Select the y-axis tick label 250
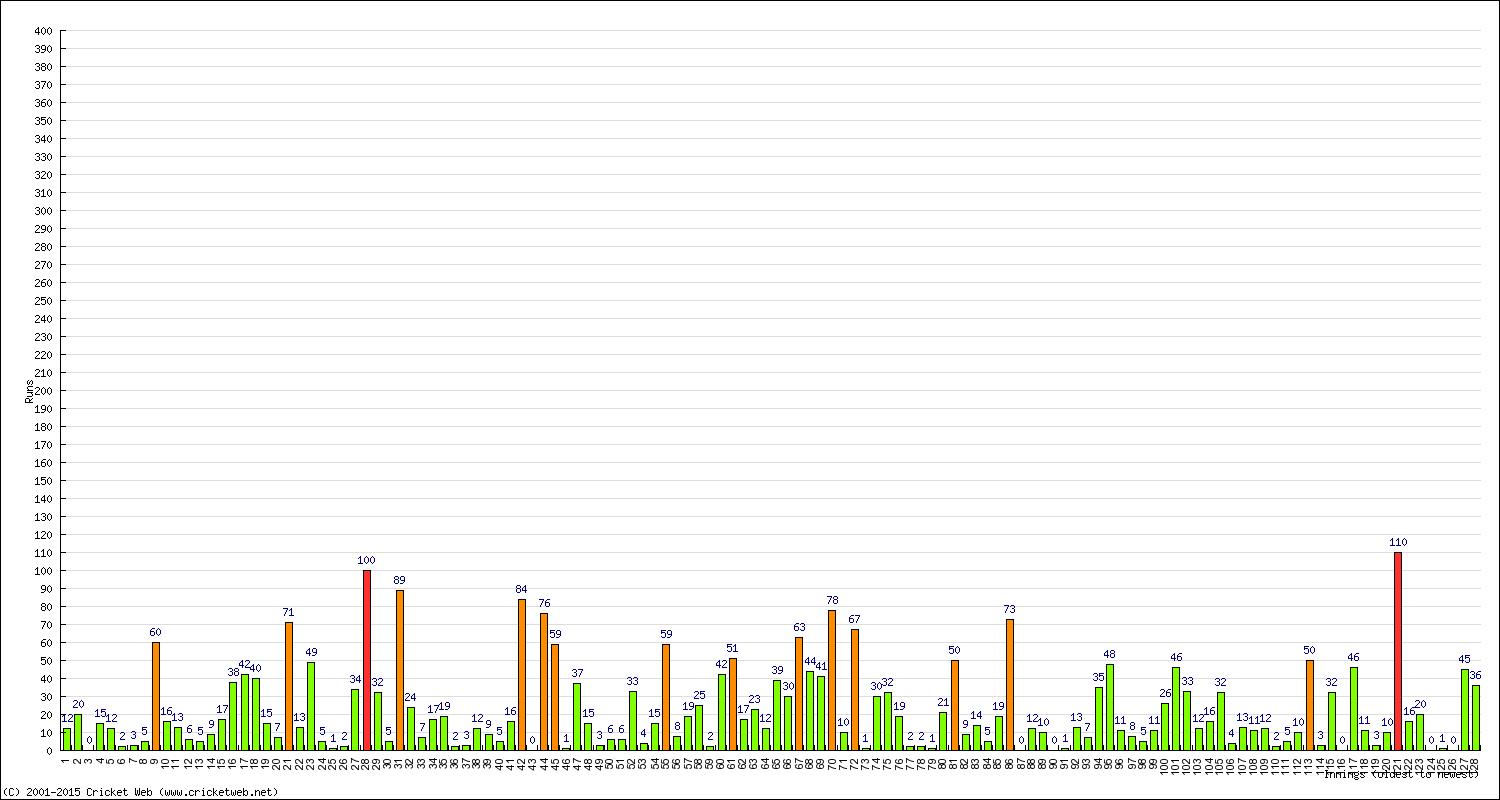Screen dimensions: 1500x800 point(43,301)
